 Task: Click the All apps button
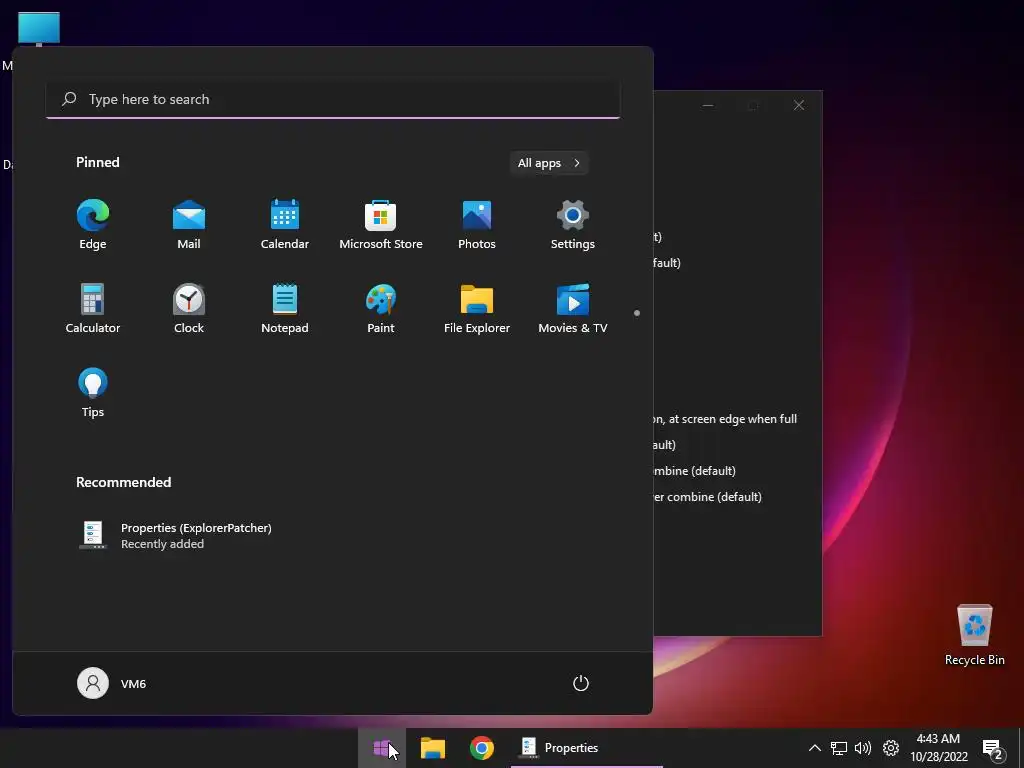(x=549, y=163)
